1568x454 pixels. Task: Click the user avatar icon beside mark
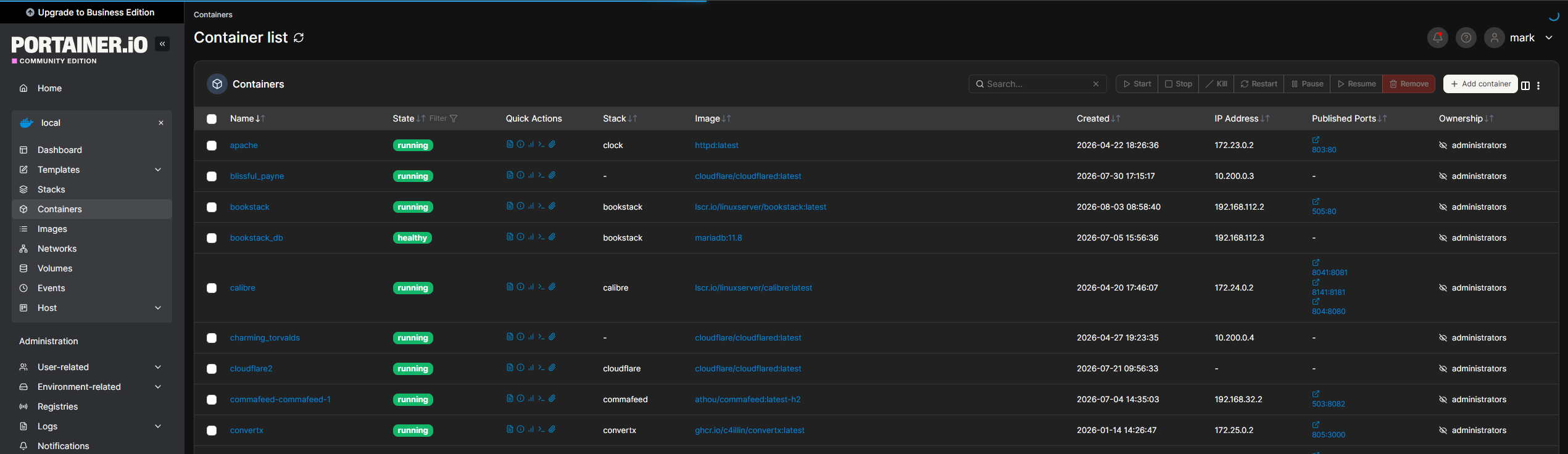[x=1495, y=38]
